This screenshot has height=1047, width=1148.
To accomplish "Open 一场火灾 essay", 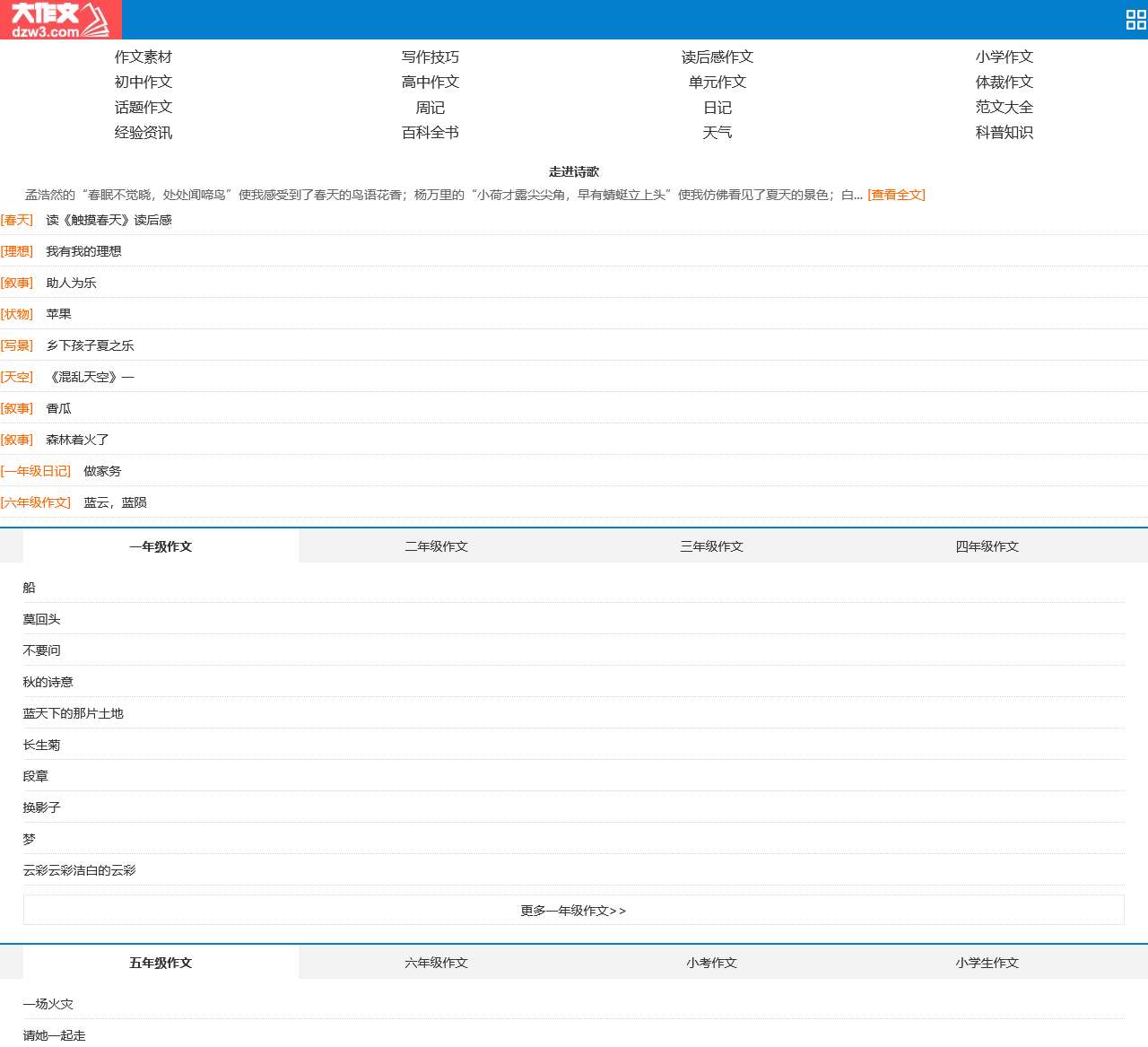I will (x=48, y=1004).
